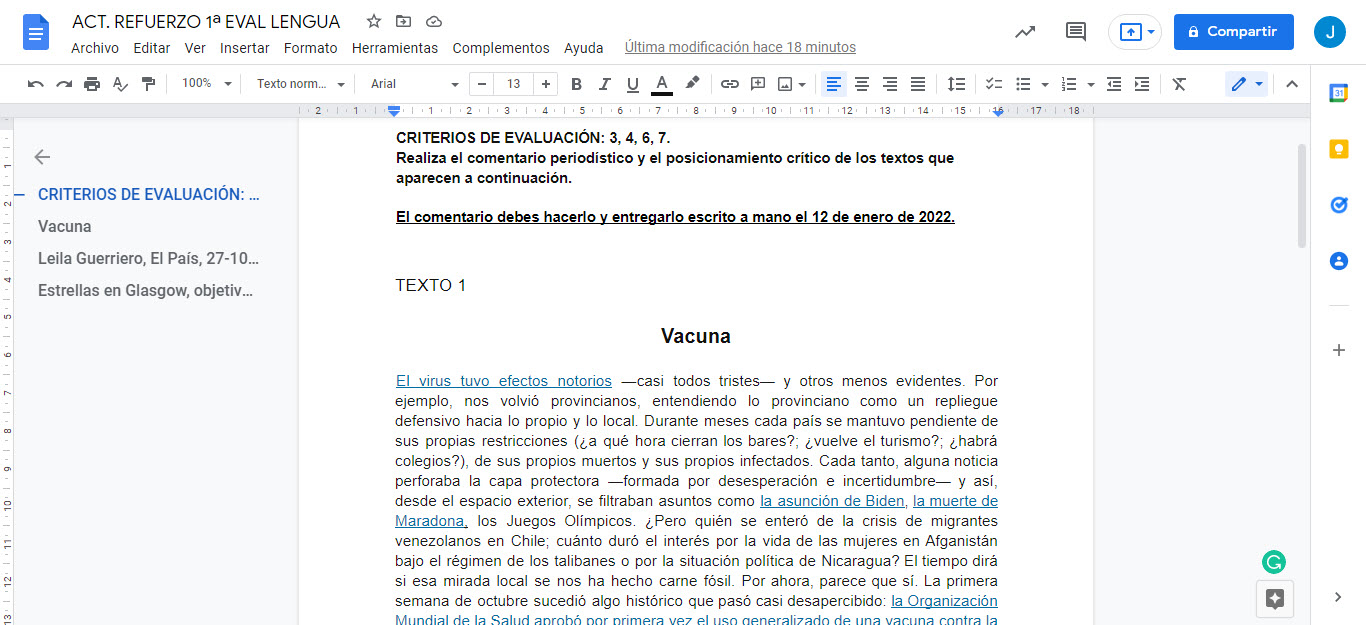
Task: Open Google Tasks from the sidebar
Action: [x=1339, y=205]
